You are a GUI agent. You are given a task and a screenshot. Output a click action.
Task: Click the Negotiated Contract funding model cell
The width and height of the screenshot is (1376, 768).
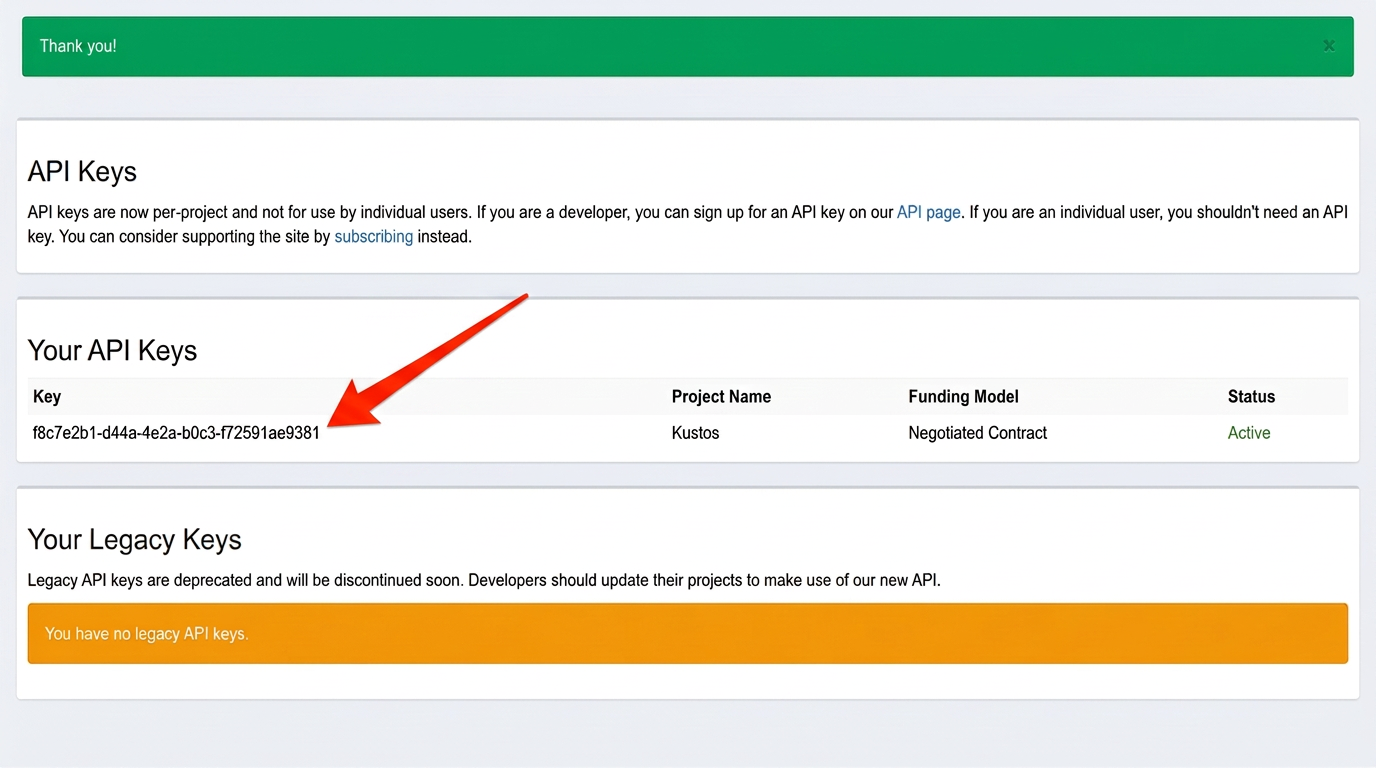[977, 433]
